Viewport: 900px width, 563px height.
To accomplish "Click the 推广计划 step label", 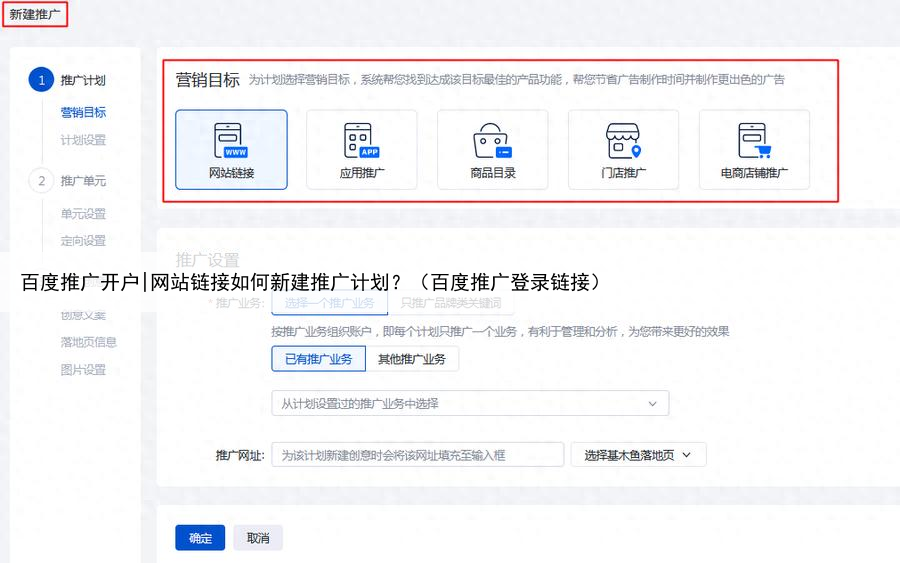I will (83, 80).
